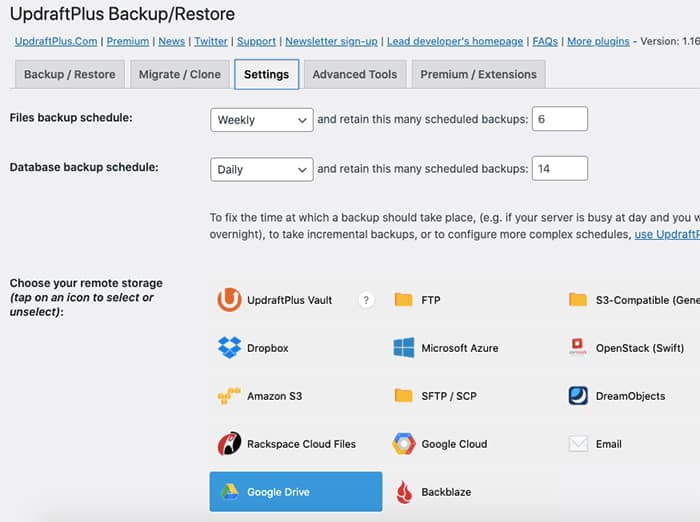The image size is (700, 522).
Task: Select the OpenStack (Swift) icon
Action: pos(578,347)
